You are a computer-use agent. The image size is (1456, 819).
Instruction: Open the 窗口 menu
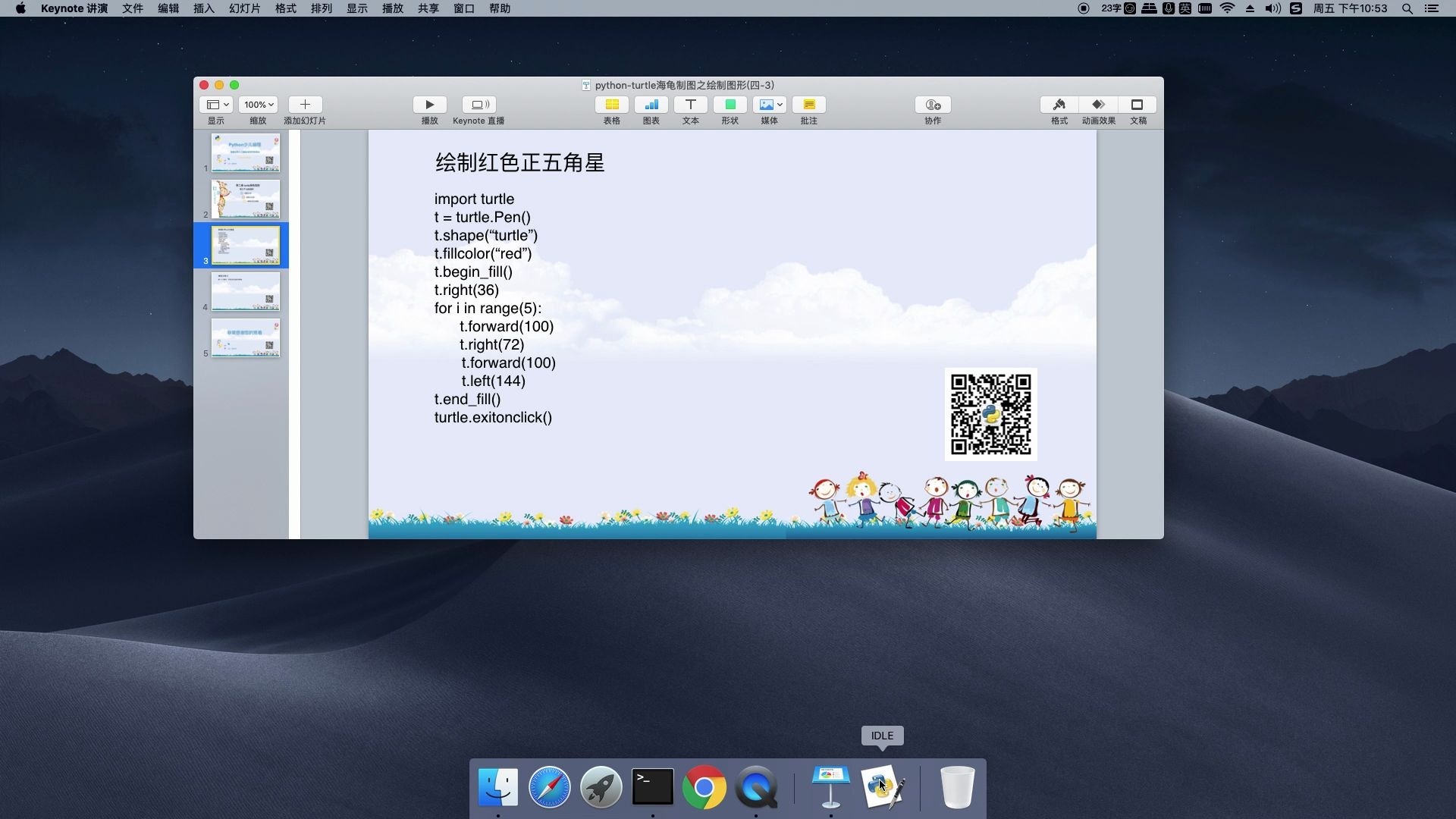(x=464, y=8)
